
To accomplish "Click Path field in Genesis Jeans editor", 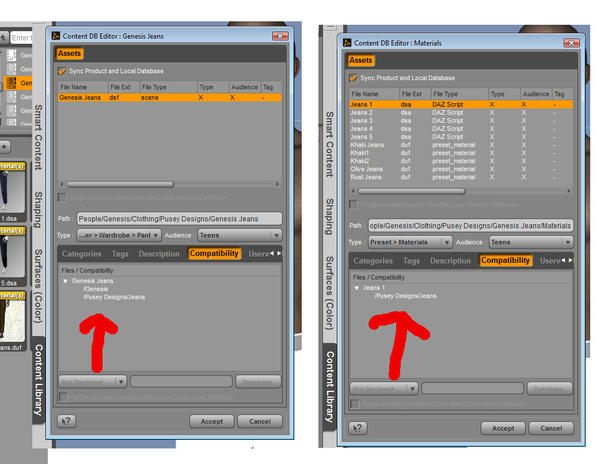I will pos(179,219).
